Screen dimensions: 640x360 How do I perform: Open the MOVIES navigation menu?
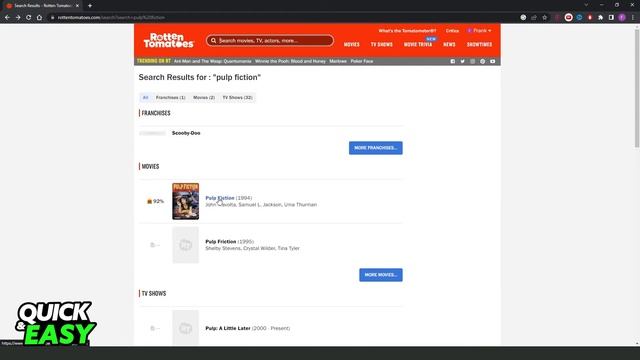click(x=351, y=44)
